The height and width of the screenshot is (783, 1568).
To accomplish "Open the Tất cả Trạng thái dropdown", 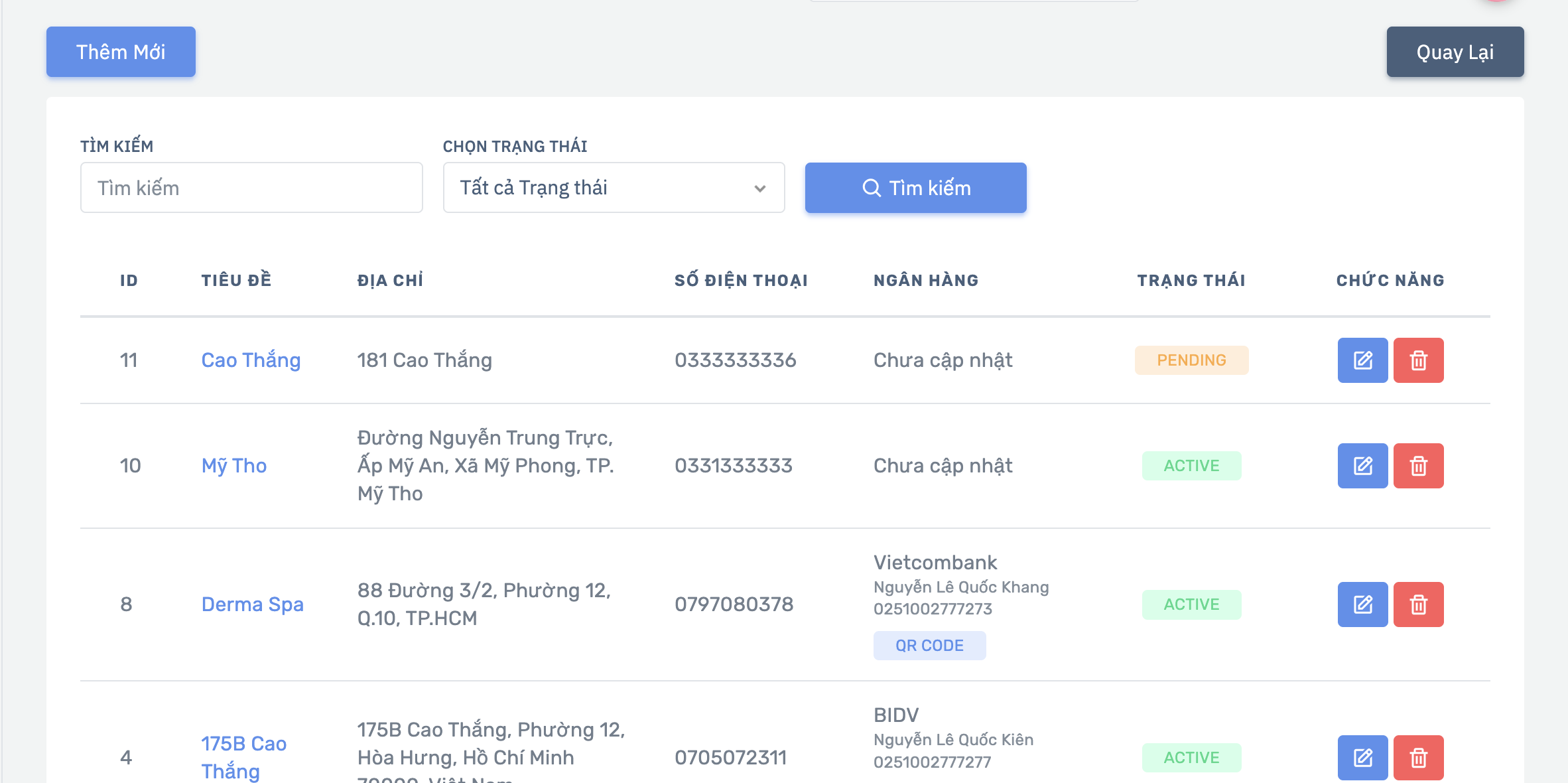I will [x=614, y=188].
